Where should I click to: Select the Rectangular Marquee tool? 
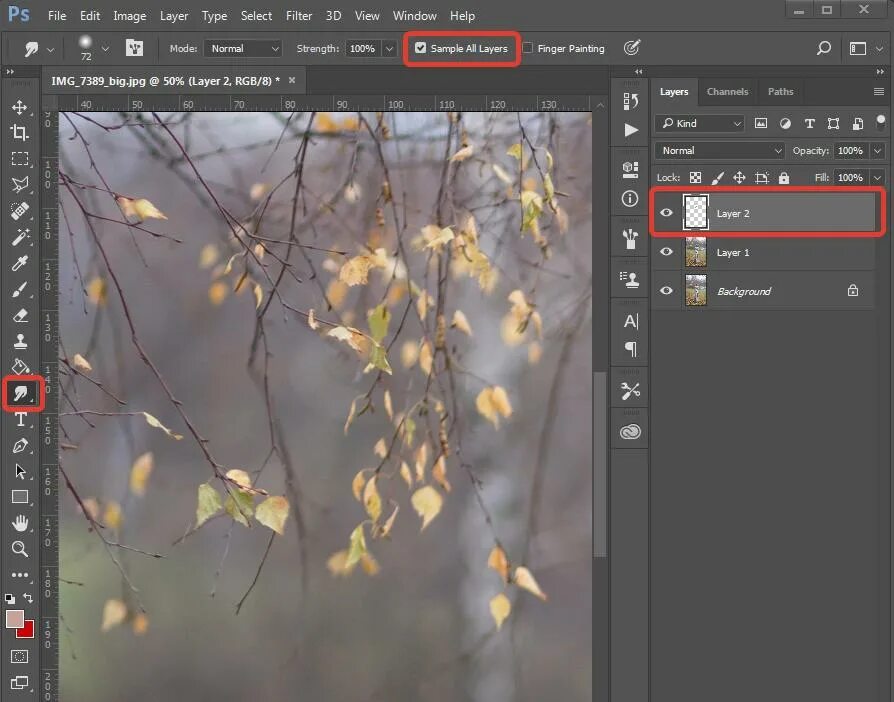point(19,159)
